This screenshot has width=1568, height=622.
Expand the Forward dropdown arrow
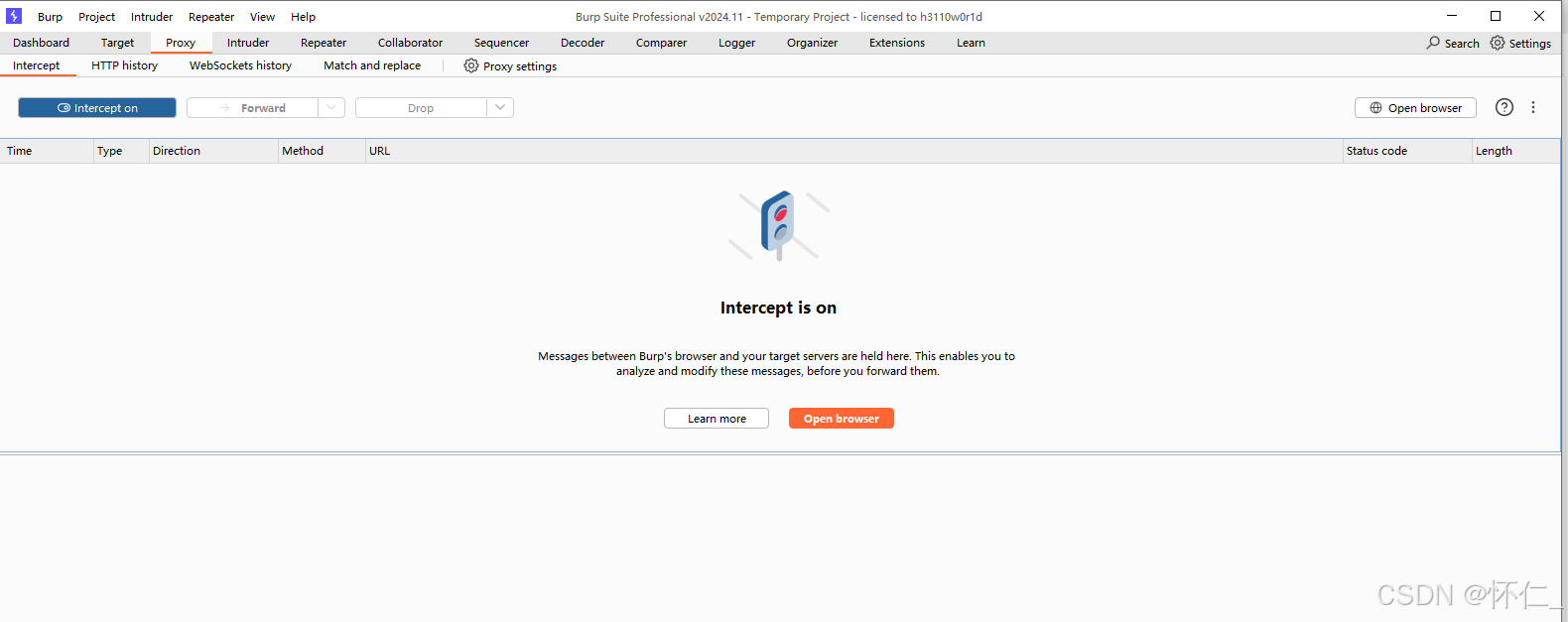point(331,108)
